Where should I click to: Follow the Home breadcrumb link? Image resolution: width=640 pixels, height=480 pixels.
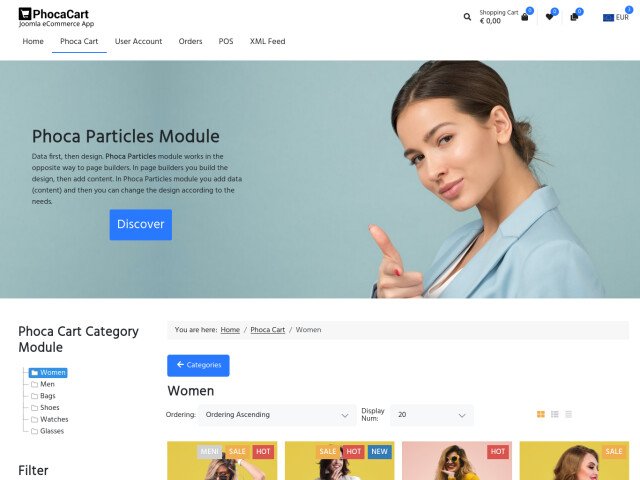pos(230,330)
